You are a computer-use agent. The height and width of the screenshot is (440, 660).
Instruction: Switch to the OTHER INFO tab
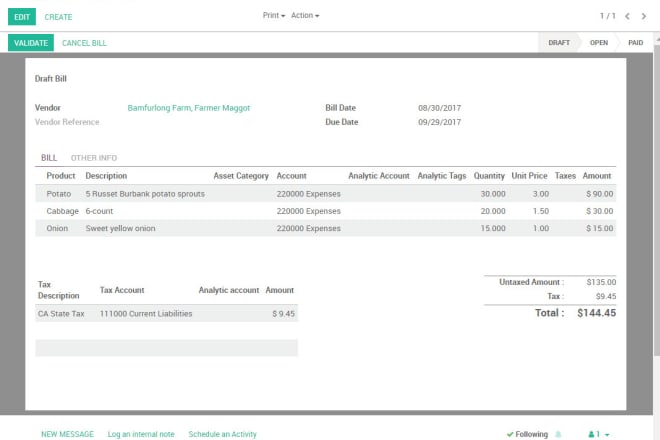point(94,158)
